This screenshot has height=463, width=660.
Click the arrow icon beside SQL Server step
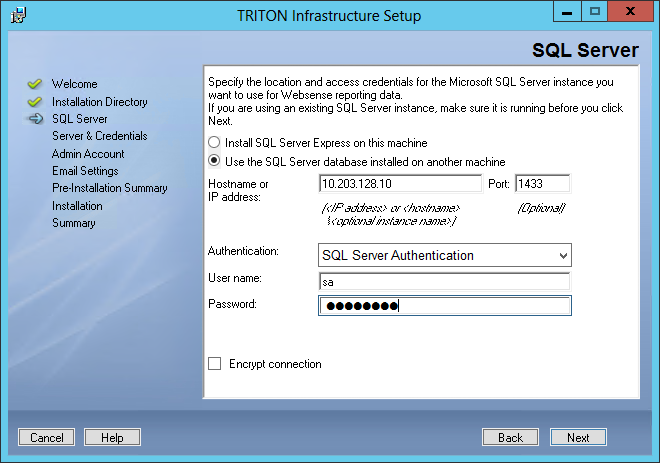click(35, 119)
